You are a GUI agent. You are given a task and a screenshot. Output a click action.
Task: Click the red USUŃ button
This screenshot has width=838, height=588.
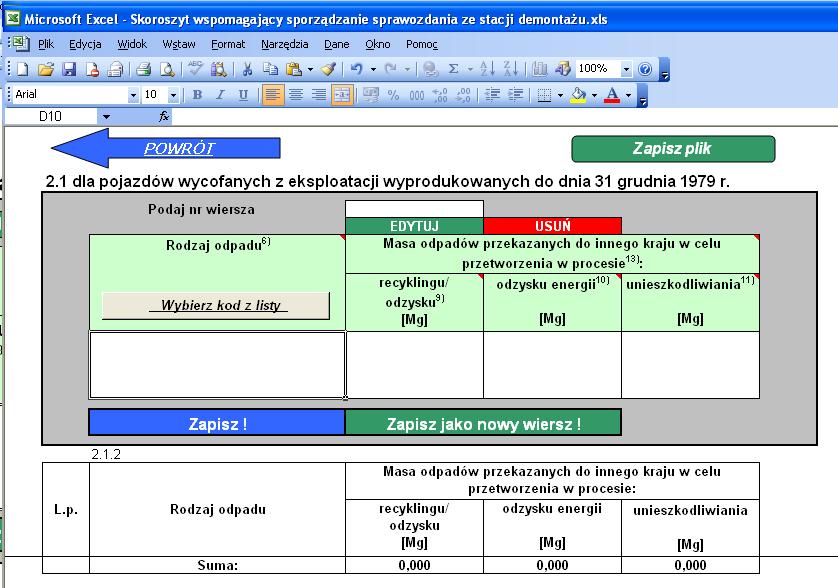point(553,226)
